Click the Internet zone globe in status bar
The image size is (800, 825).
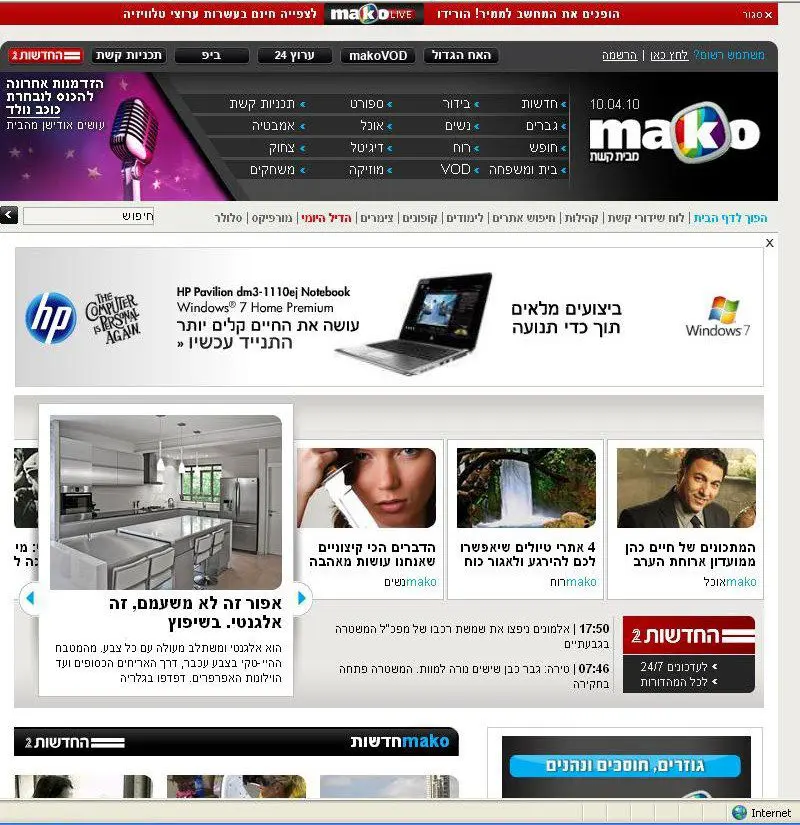(739, 813)
